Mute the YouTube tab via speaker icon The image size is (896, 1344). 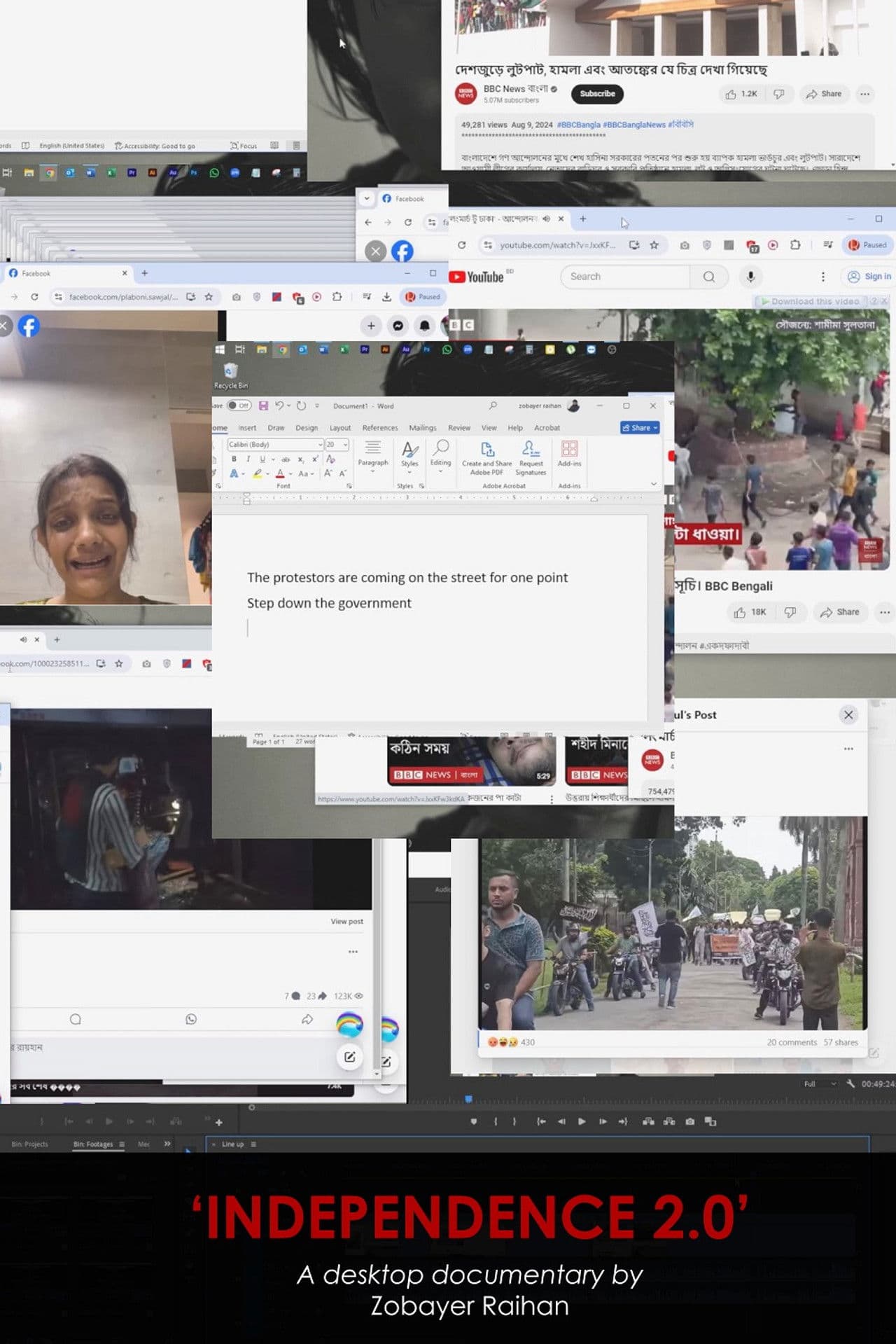point(546,219)
